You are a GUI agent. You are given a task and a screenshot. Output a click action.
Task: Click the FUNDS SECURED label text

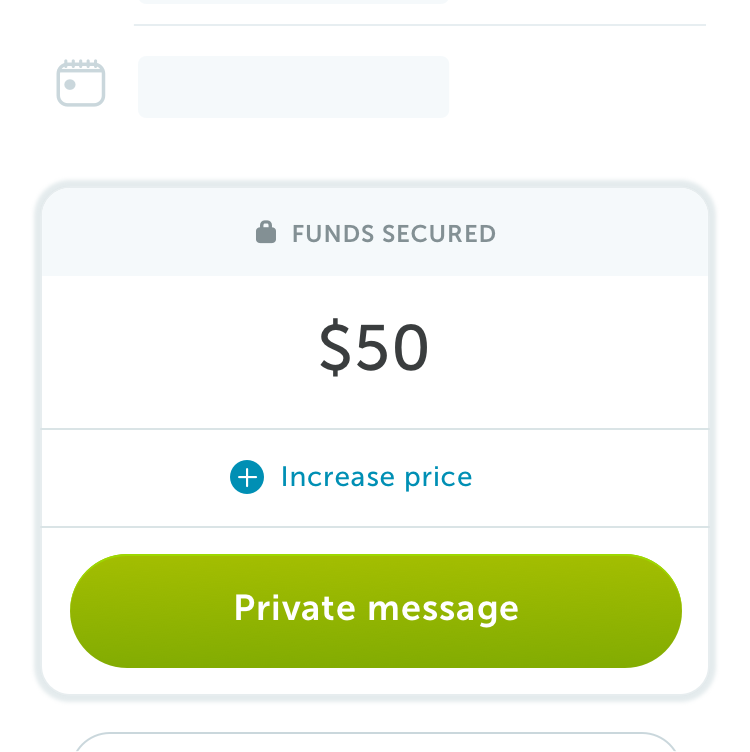[394, 234]
